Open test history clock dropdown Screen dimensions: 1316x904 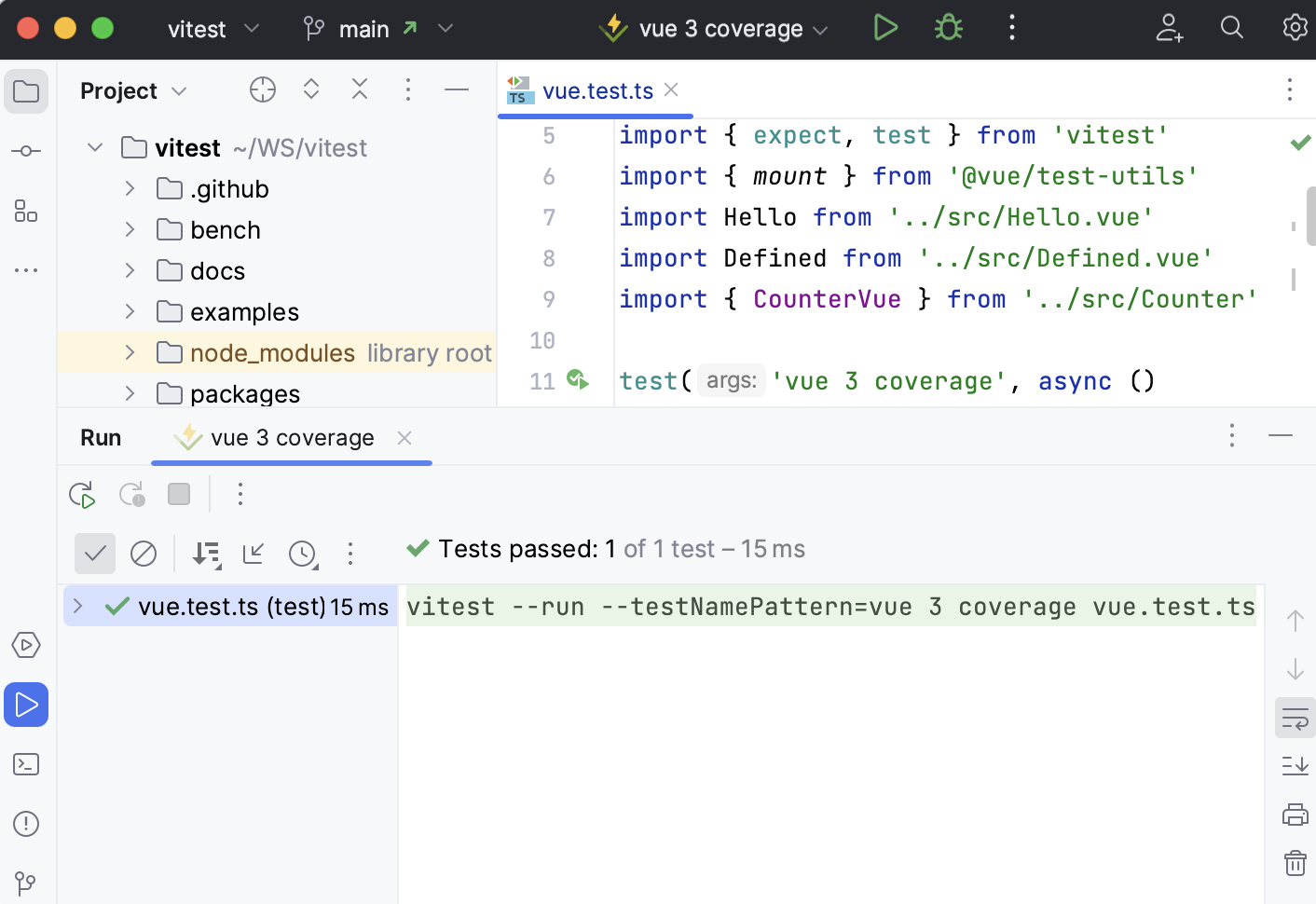pyautogui.click(x=303, y=554)
